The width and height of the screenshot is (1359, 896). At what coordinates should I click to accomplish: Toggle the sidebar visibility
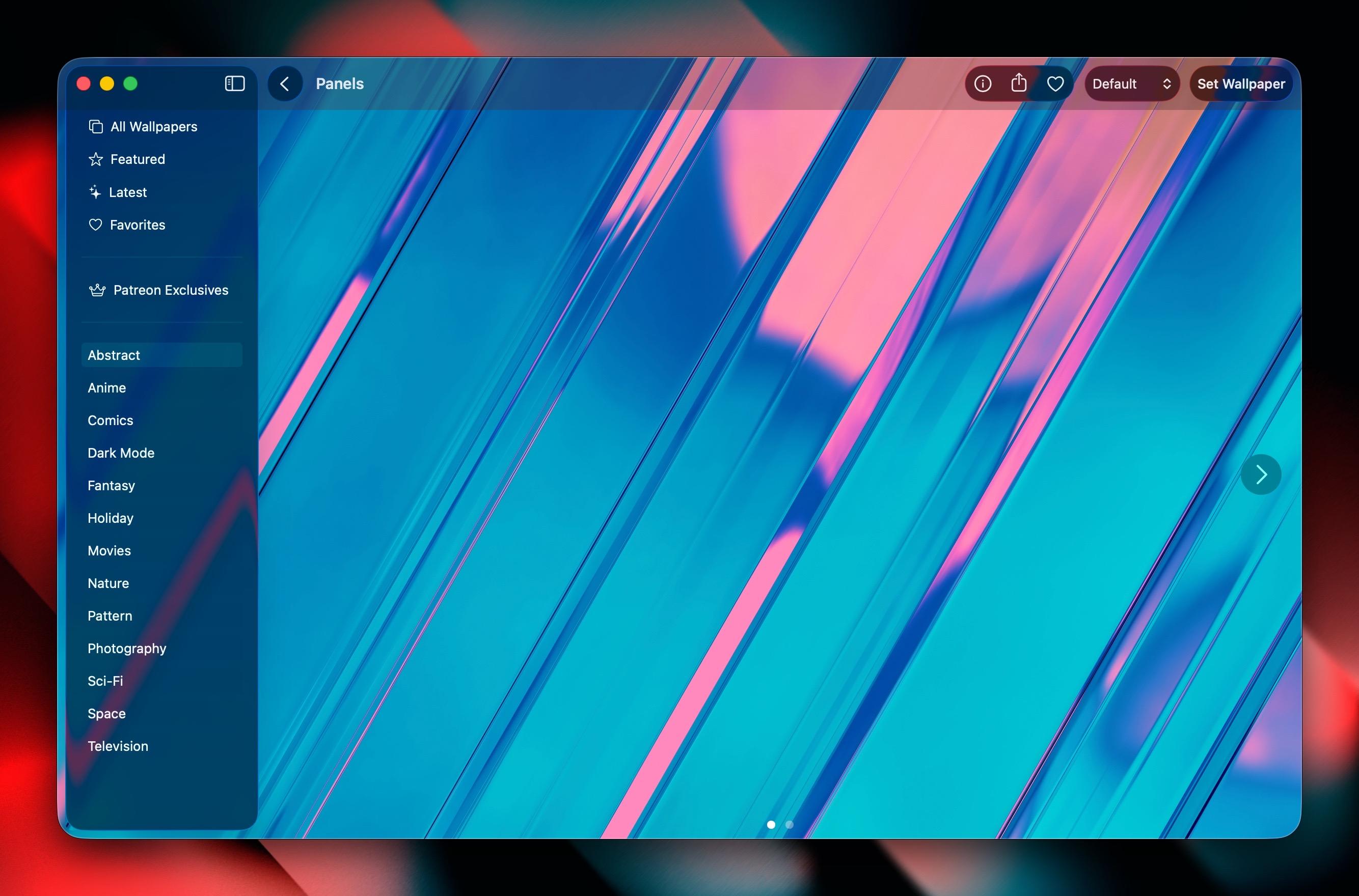click(235, 84)
